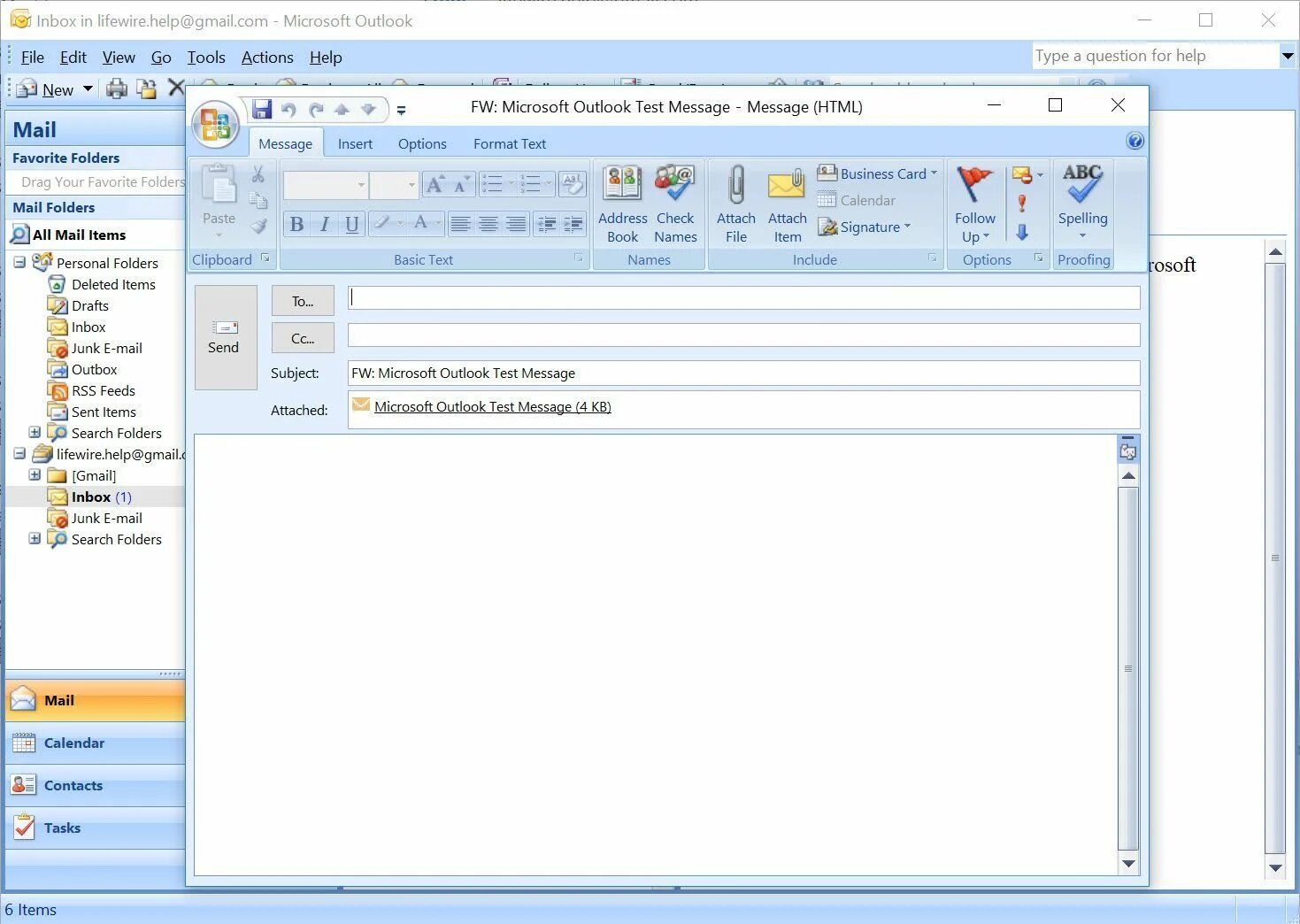Click the Subject text field
The image size is (1300, 924).
point(743,373)
